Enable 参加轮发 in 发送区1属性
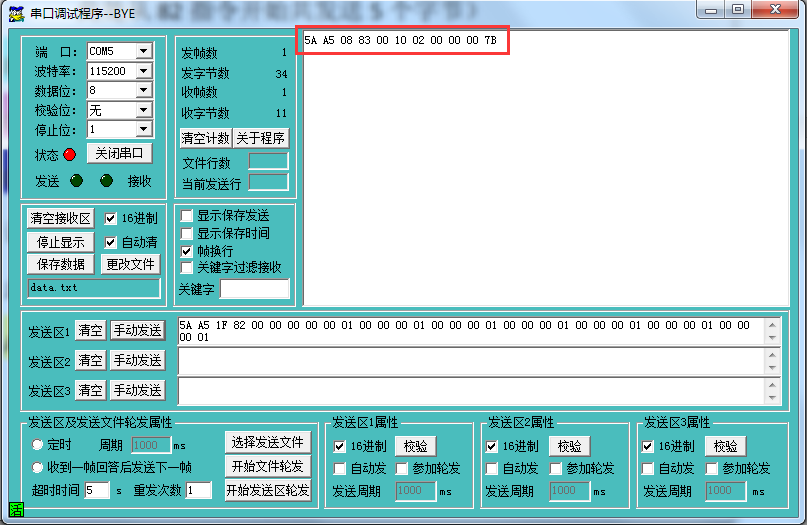 tap(401, 468)
